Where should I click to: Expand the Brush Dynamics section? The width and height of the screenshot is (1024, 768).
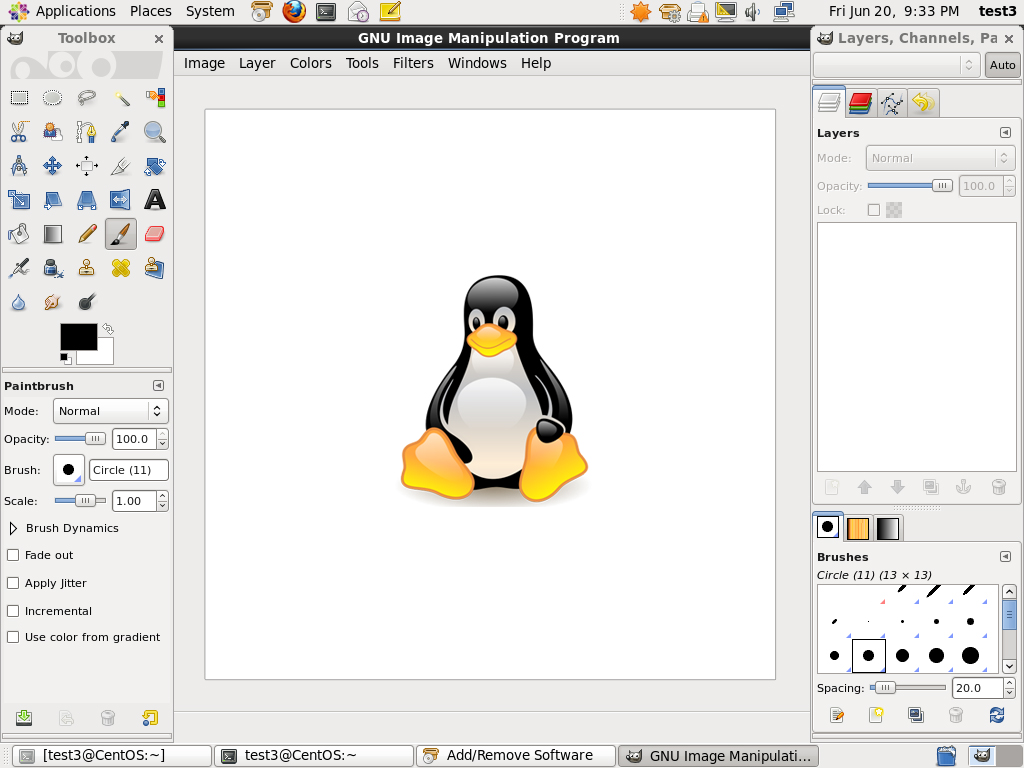point(14,528)
